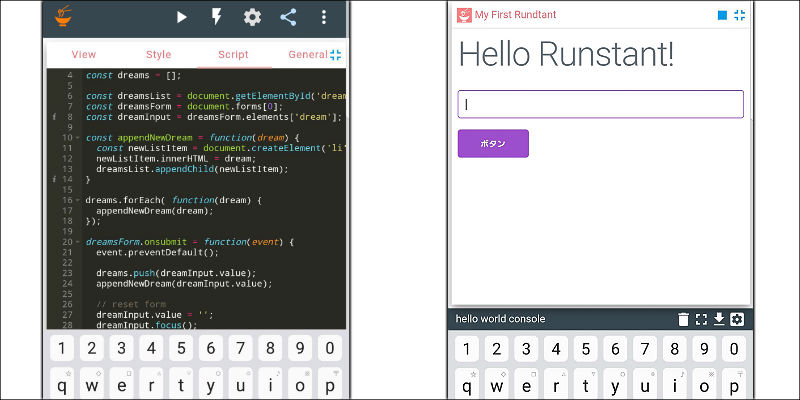Expand console with fullscreen icon

(702, 319)
